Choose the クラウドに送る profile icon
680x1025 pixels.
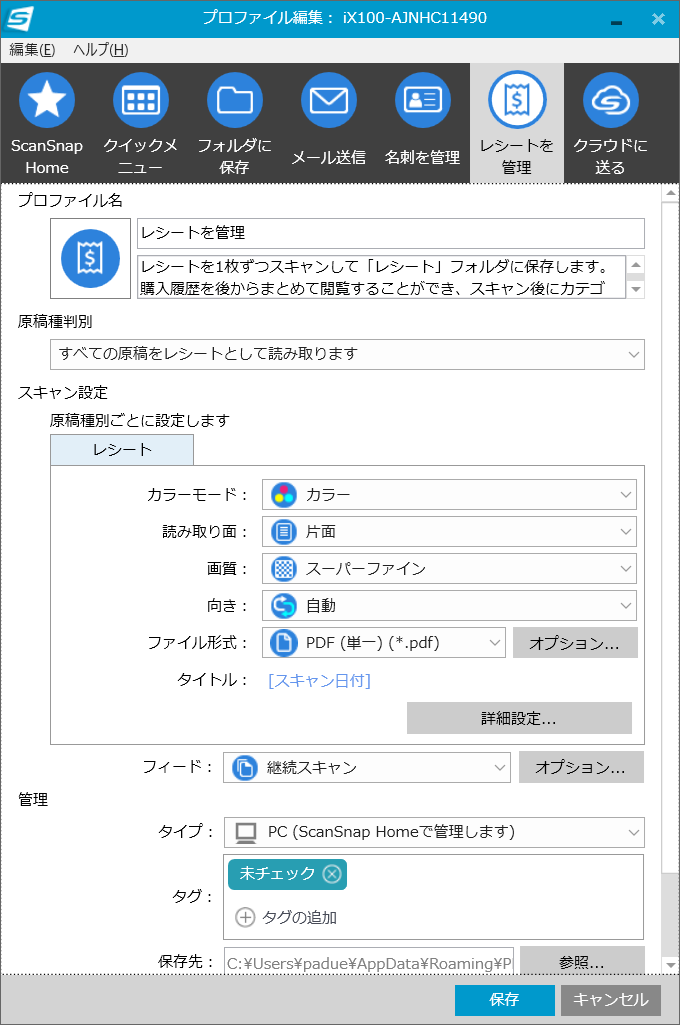(x=611, y=124)
